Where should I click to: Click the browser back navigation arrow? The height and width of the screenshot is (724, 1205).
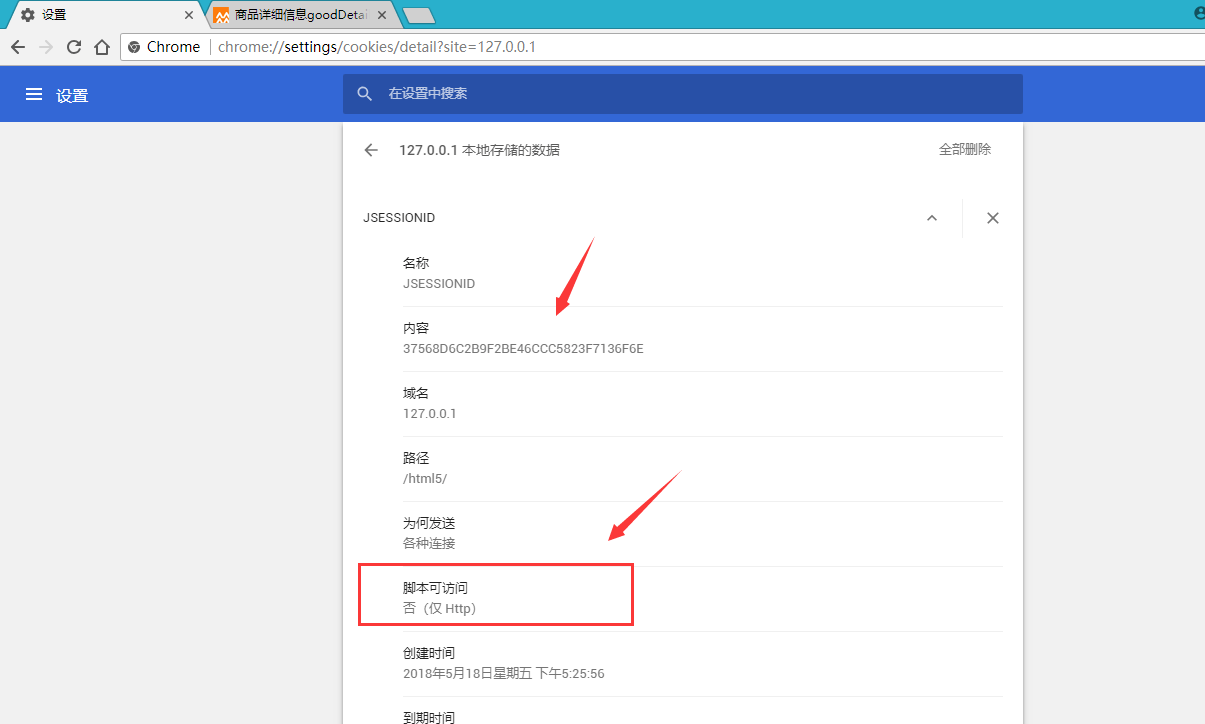(x=17, y=46)
